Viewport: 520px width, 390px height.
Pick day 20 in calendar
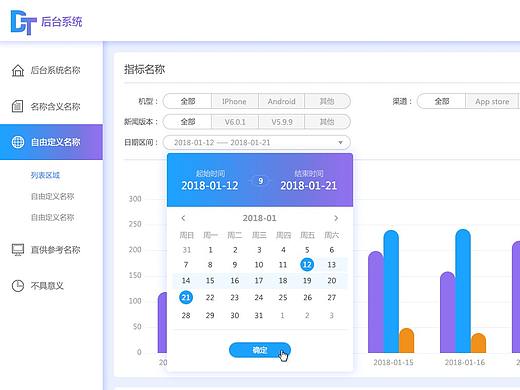click(x=331, y=281)
